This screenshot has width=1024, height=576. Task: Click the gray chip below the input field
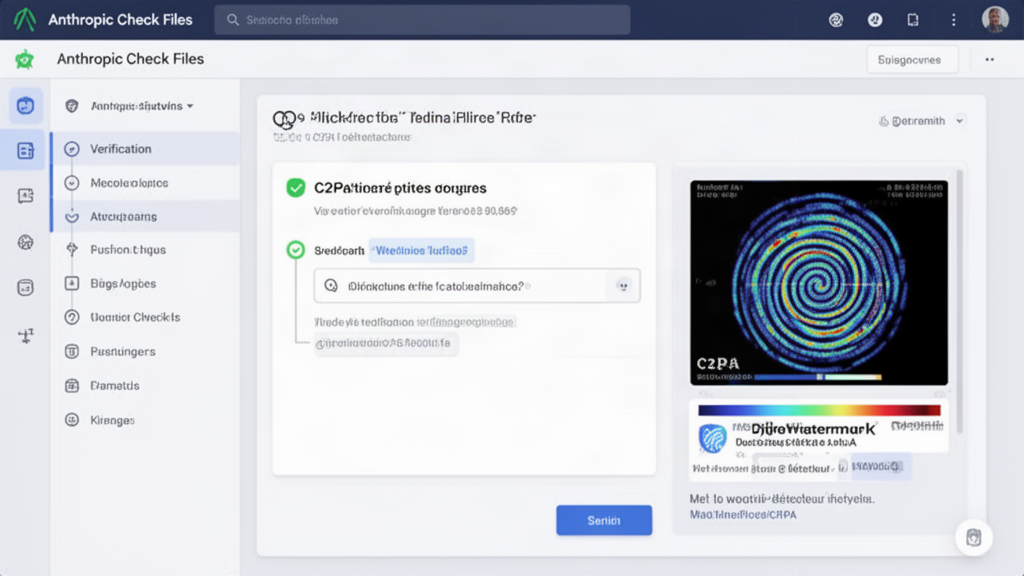[x=385, y=344]
